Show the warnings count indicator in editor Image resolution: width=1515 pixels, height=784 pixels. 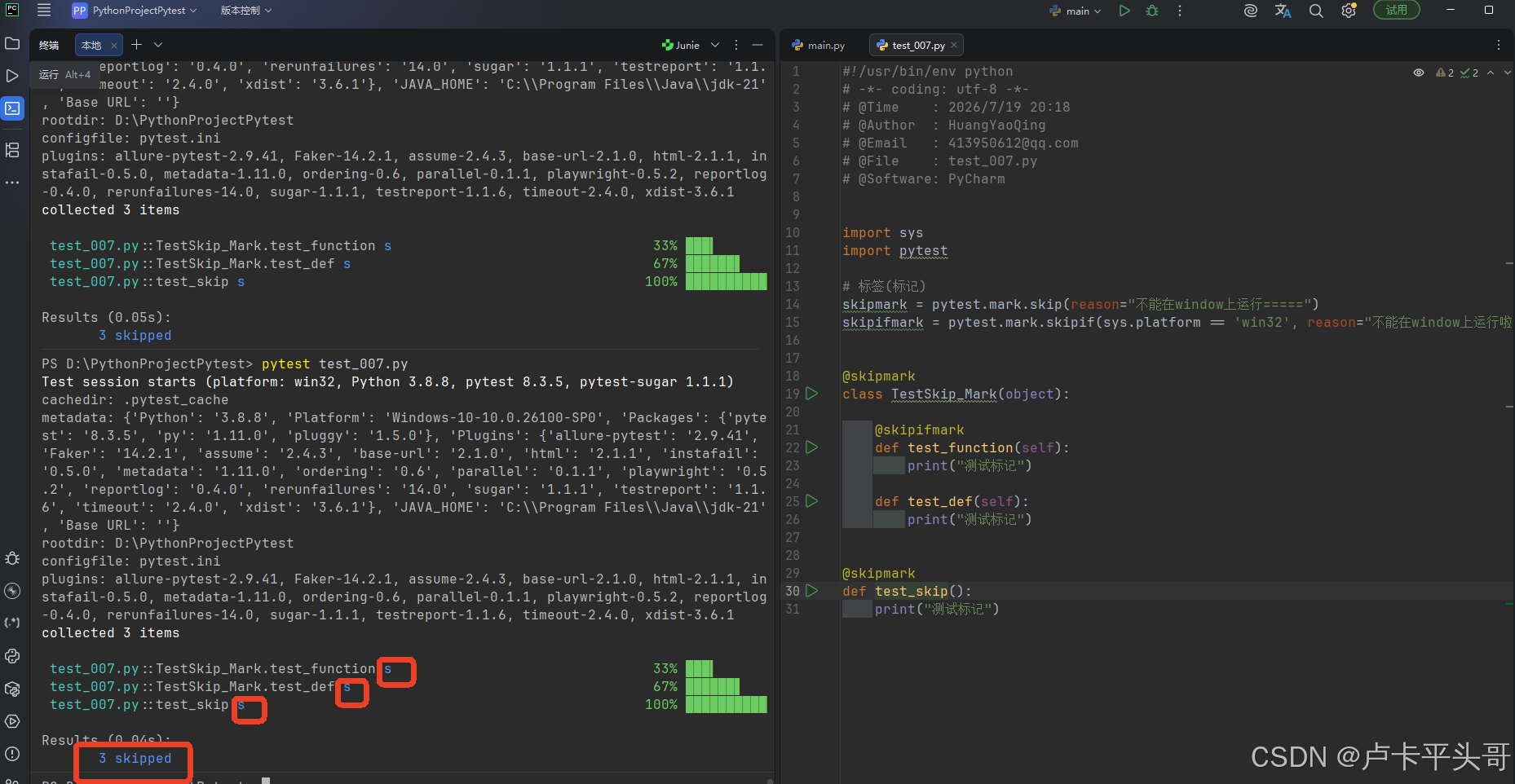click(1445, 73)
